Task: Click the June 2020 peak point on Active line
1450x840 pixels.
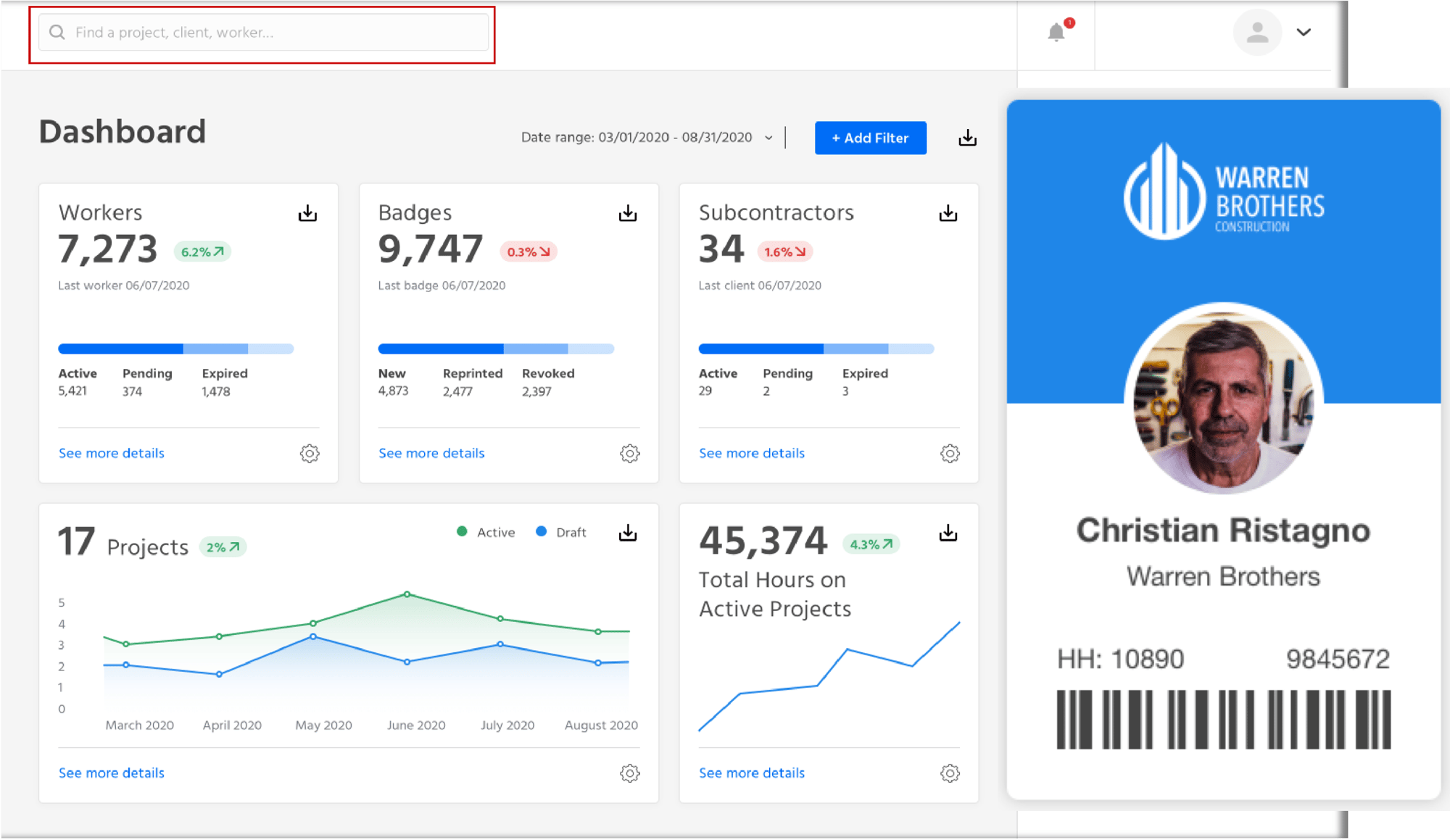Action: (407, 594)
